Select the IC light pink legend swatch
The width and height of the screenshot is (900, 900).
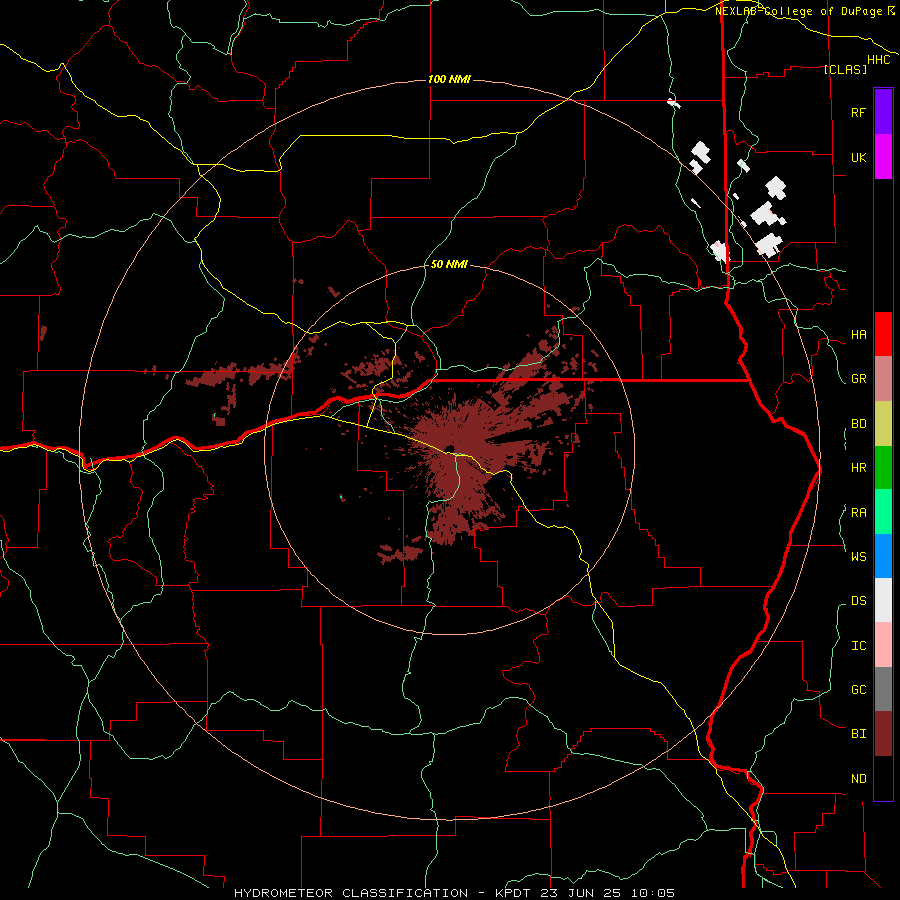[883, 645]
